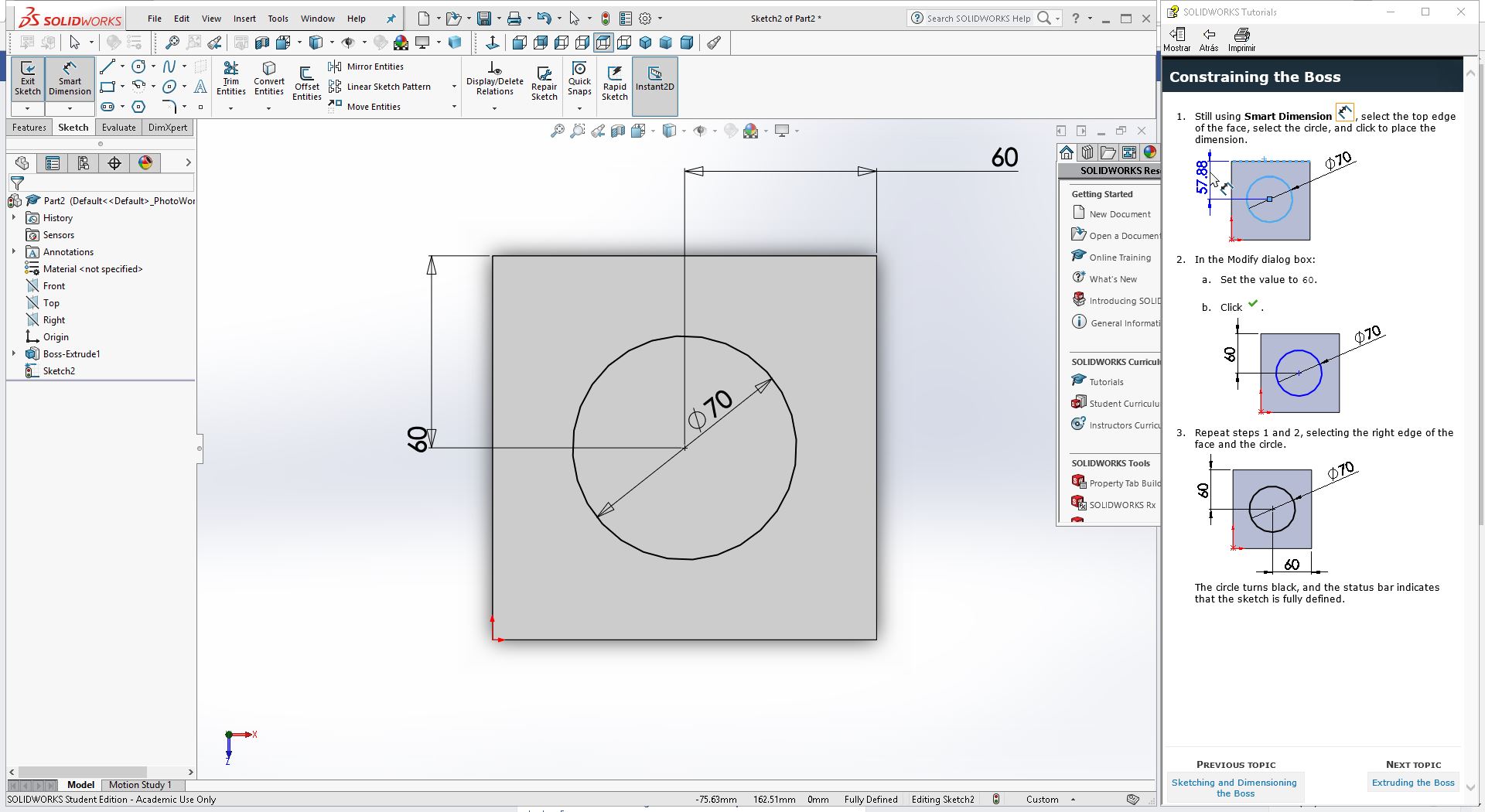Toggle the appearances tab in feature manager
Viewport: 1485px width, 812px height.
click(x=145, y=162)
